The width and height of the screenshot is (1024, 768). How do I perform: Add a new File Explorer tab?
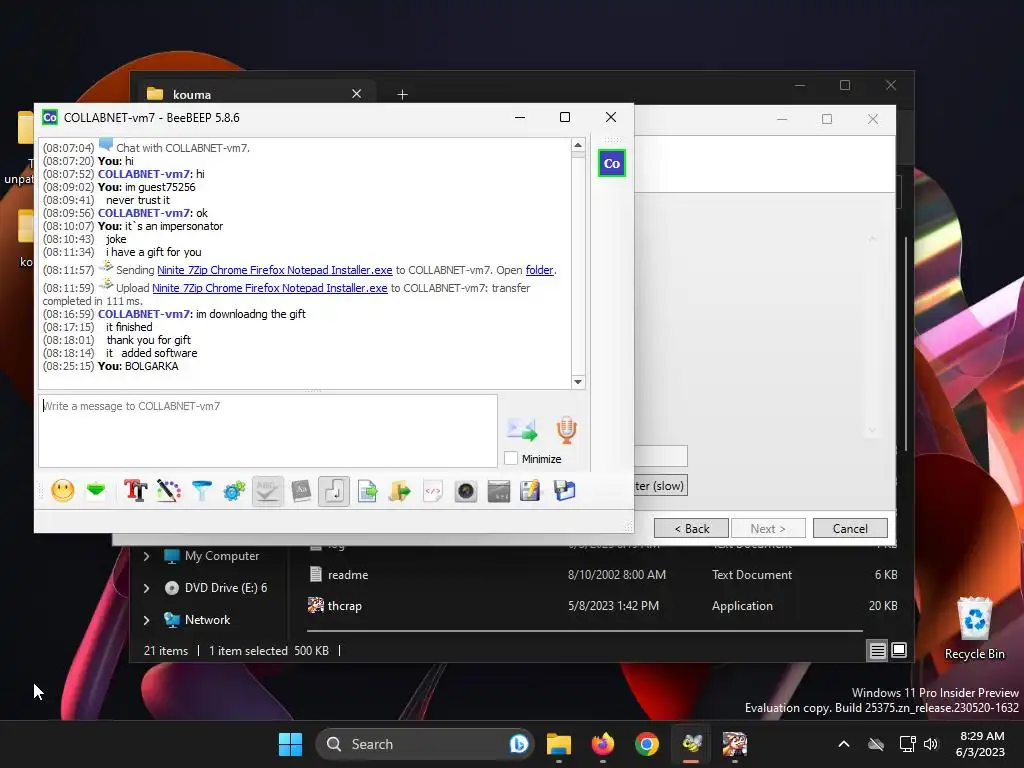tap(402, 95)
